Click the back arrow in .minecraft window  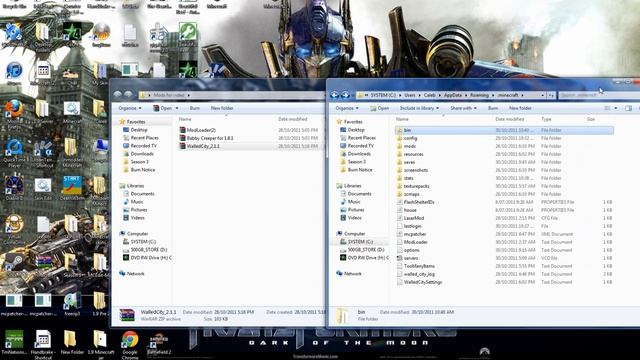334,95
